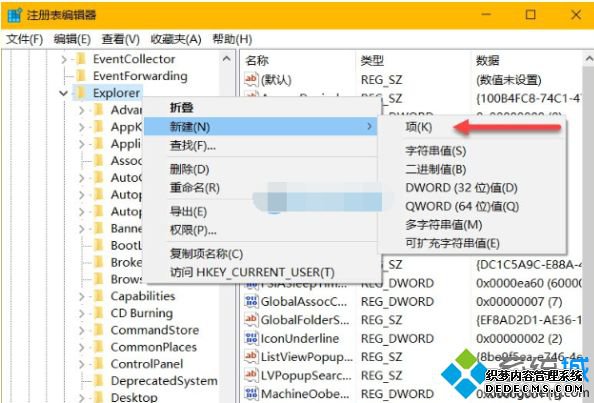Click the GlobalAssocC... DWORD value icon
The width and height of the screenshot is (594, 403).
[x=251, y=301]
